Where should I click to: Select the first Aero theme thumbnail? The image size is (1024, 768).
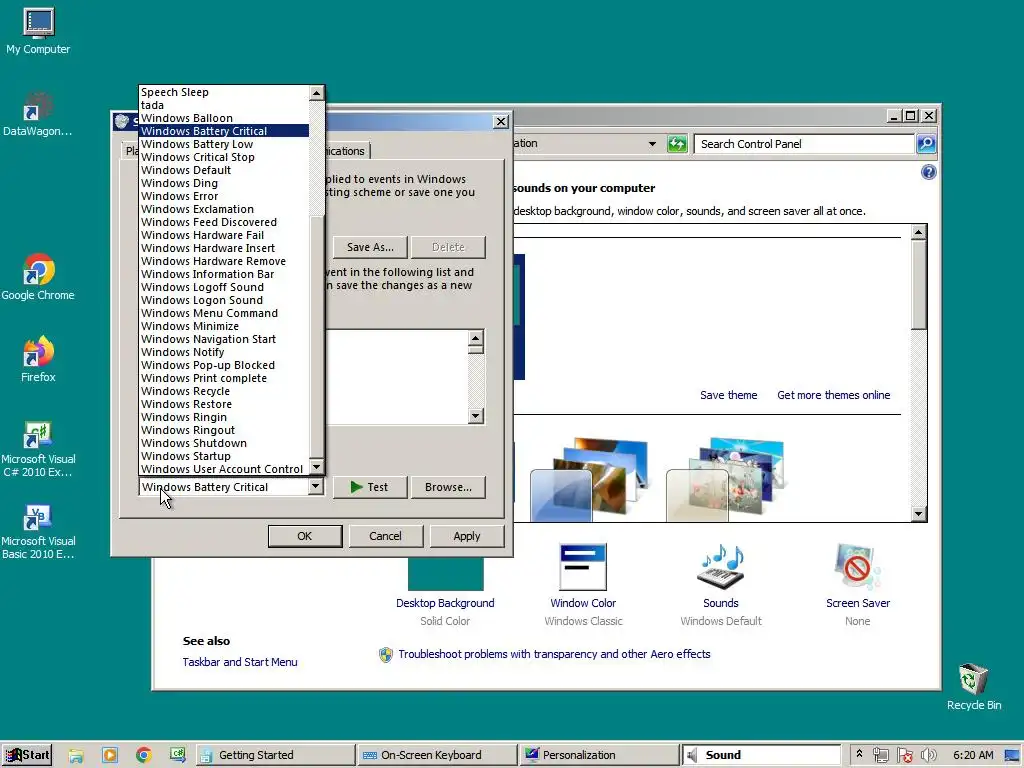pyautogui.click(x=589, y=480)
